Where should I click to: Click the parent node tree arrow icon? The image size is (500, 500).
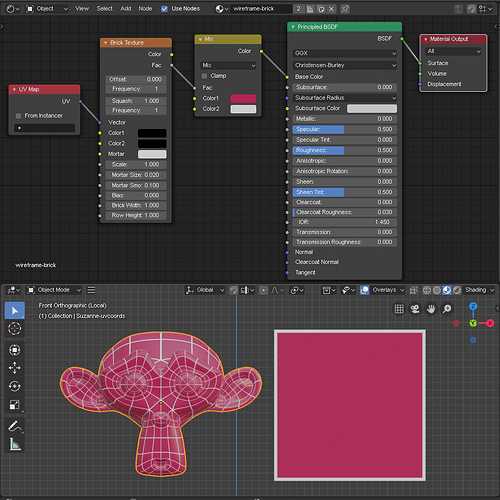click(458, 9)
